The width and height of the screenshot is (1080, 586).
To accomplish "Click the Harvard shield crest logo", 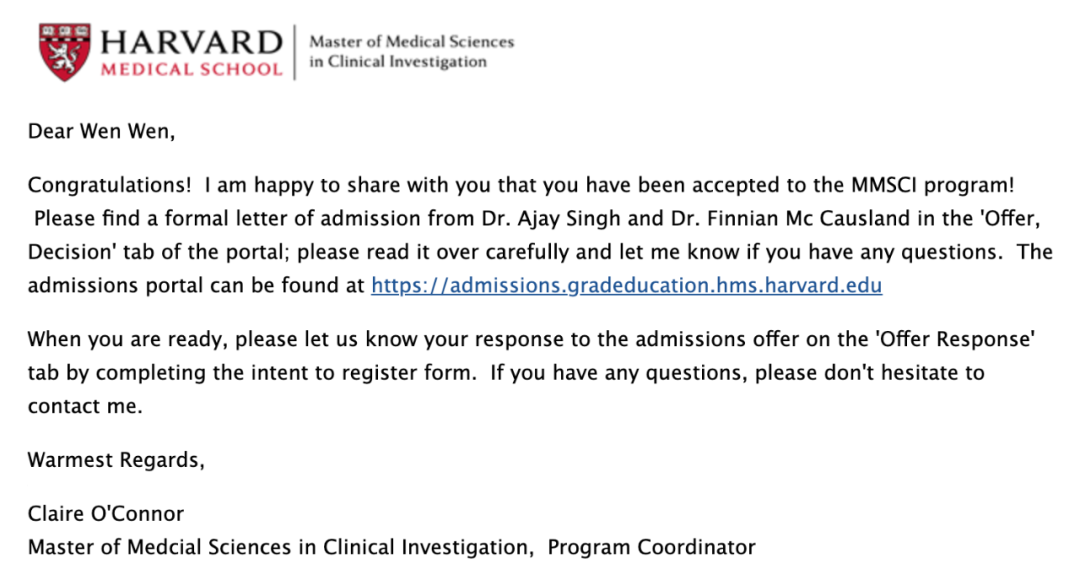I will point(64,52).
